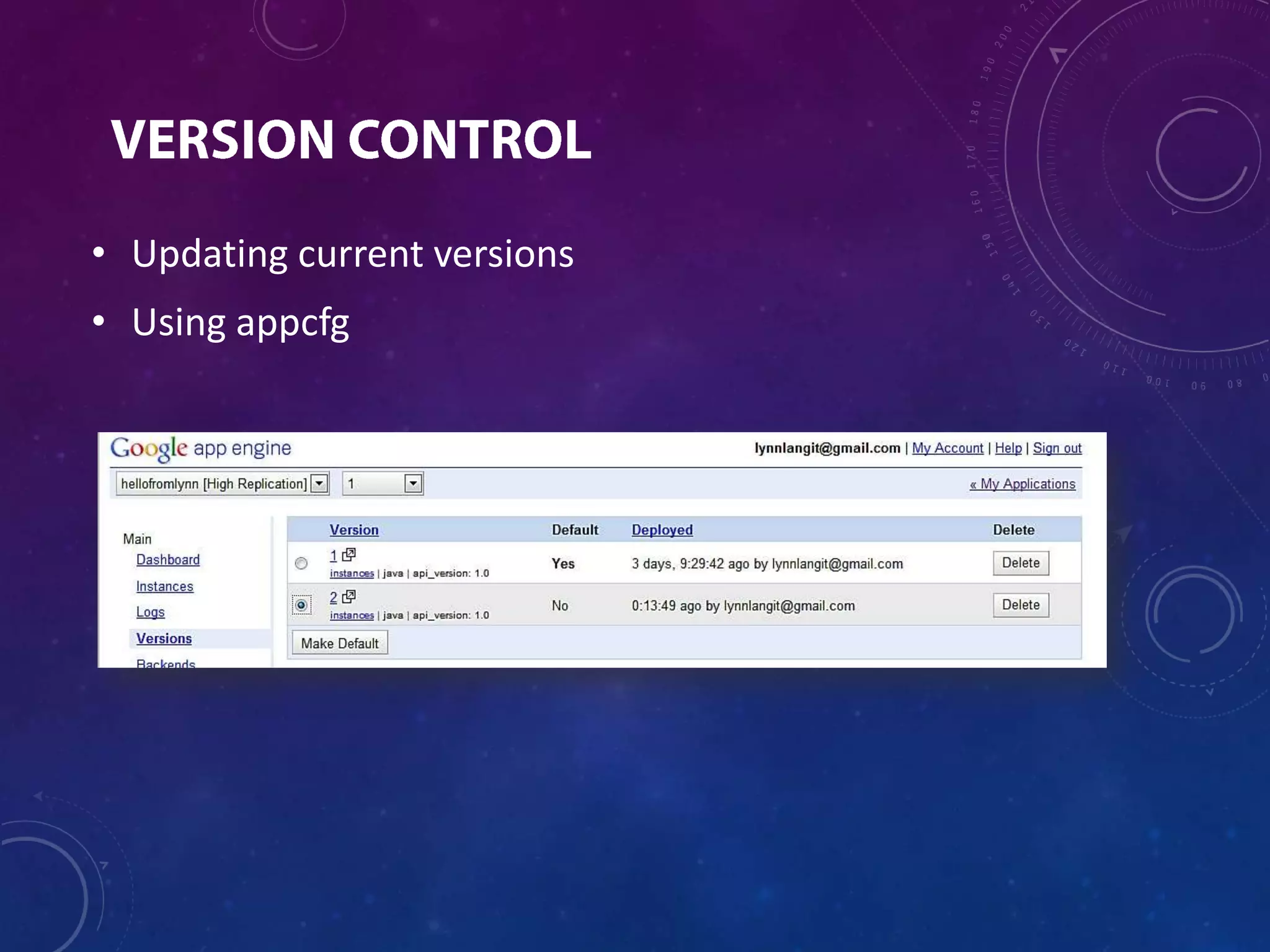Sort by the Deployed column header
Screen dimensions: 1270x952
click(662, 530)
